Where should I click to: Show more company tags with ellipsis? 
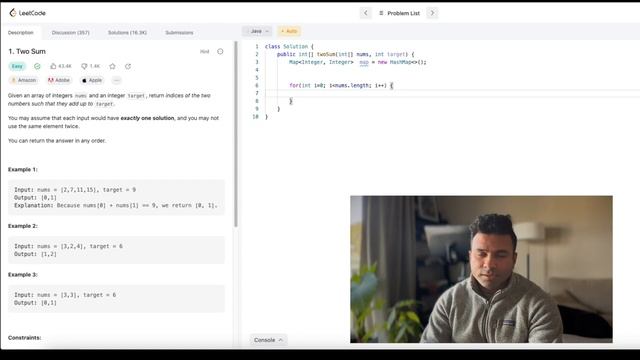point(116,80)
